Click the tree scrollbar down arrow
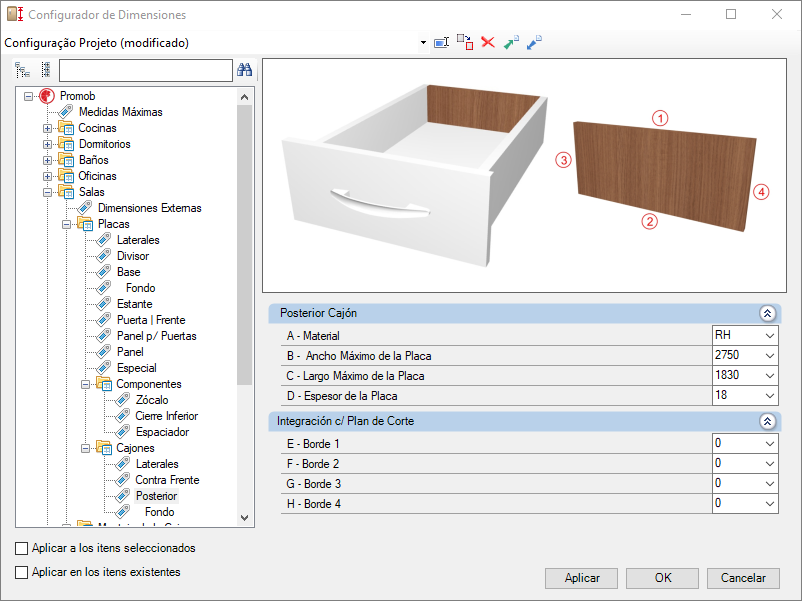This screenshot has width=802, height=601. pyautogui.click(x=244, y=518)
